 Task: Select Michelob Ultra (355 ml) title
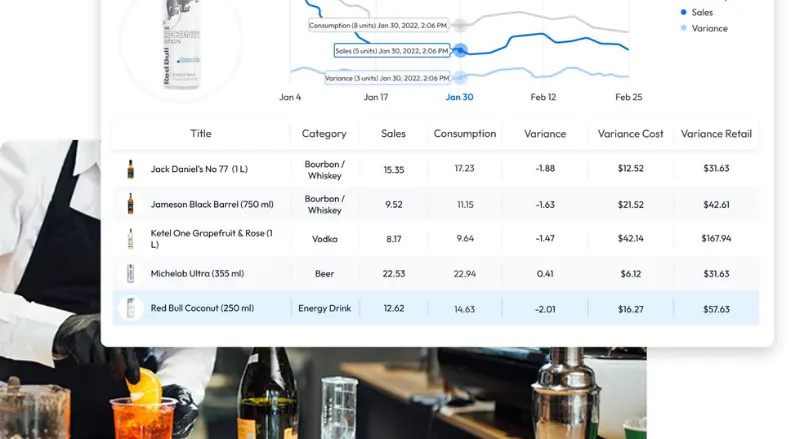[x=197, y=274]
